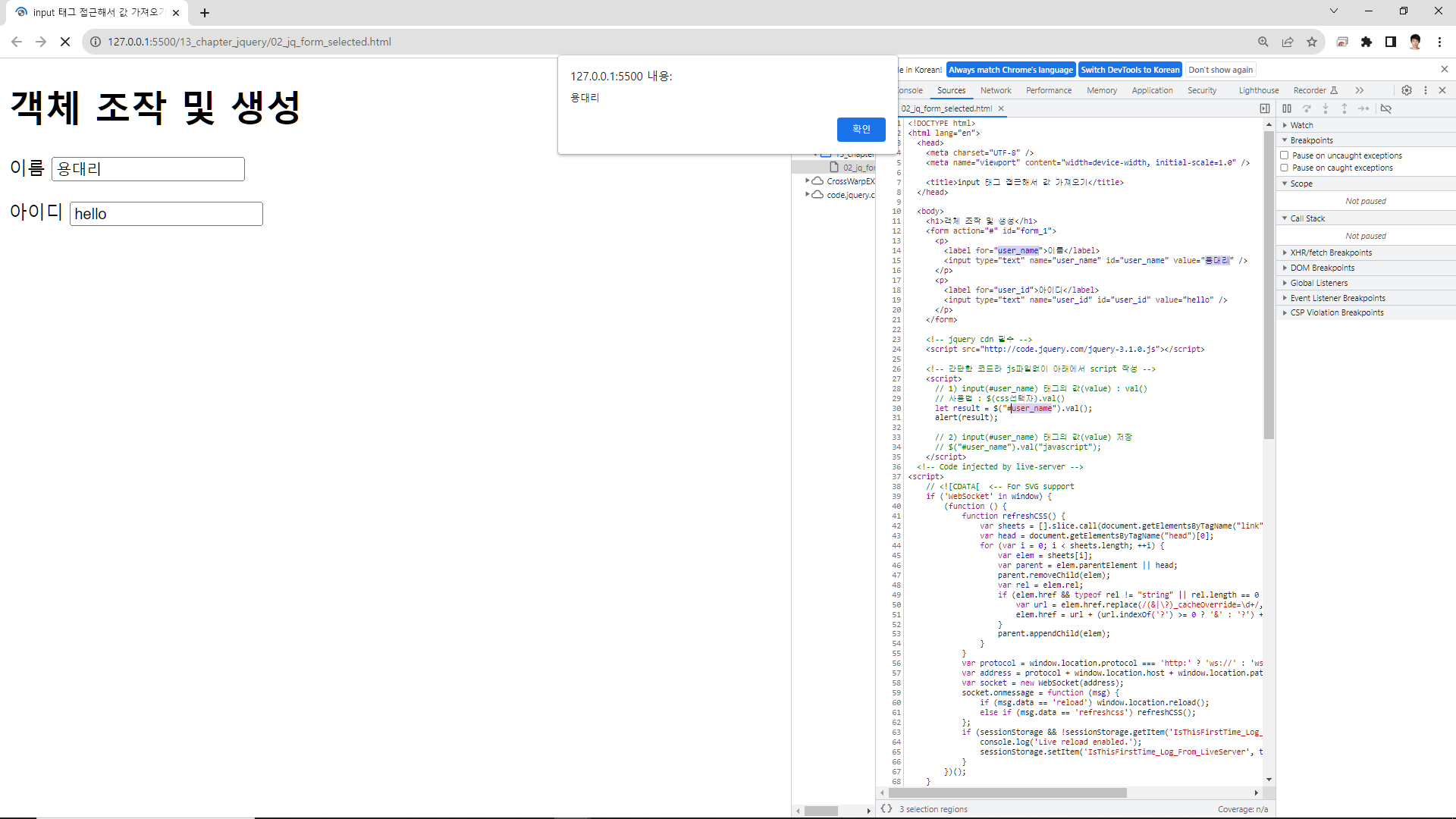Open DevTools settings gear

tap(1407, 90)
